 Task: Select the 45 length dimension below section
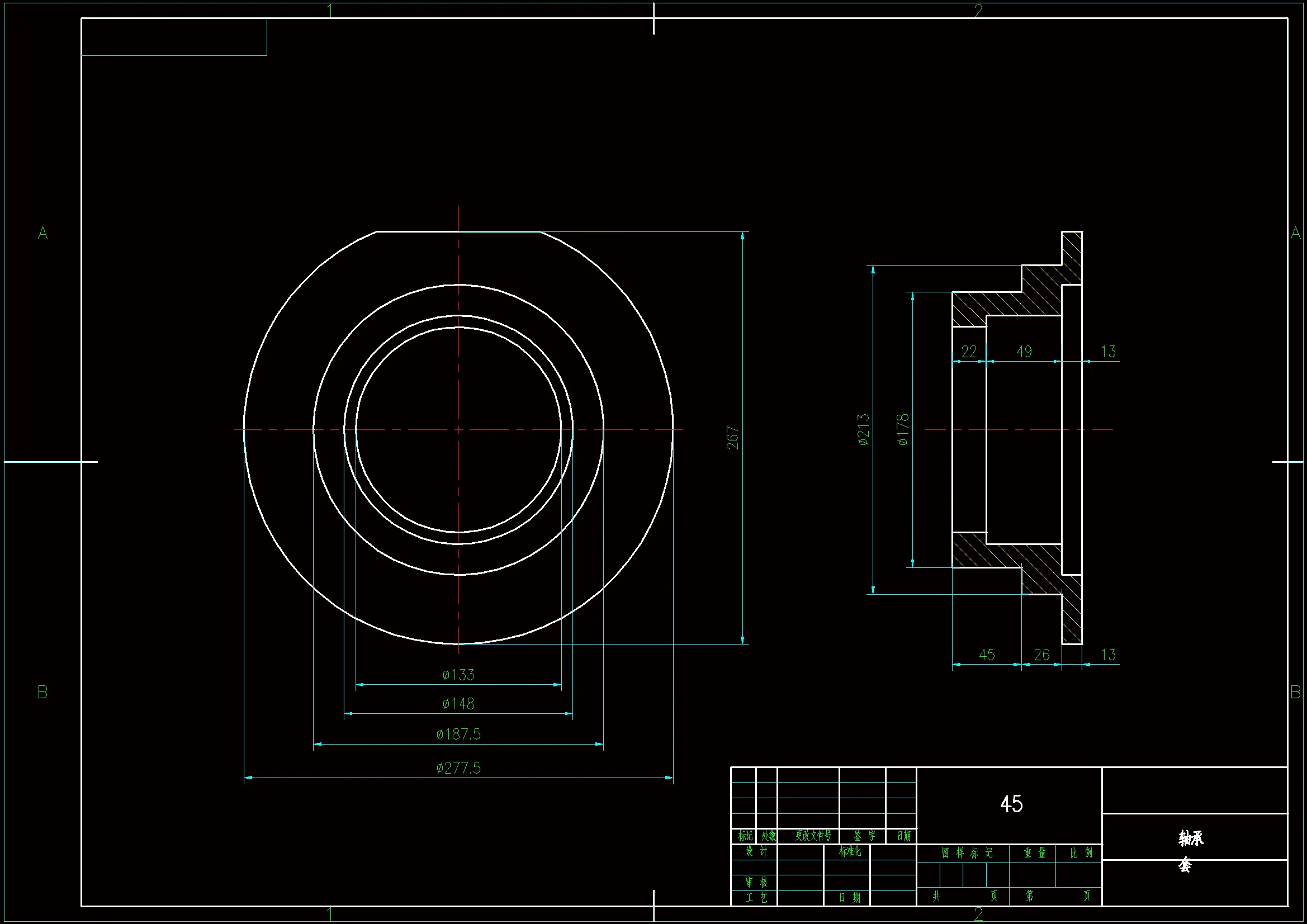click(987, 655)
